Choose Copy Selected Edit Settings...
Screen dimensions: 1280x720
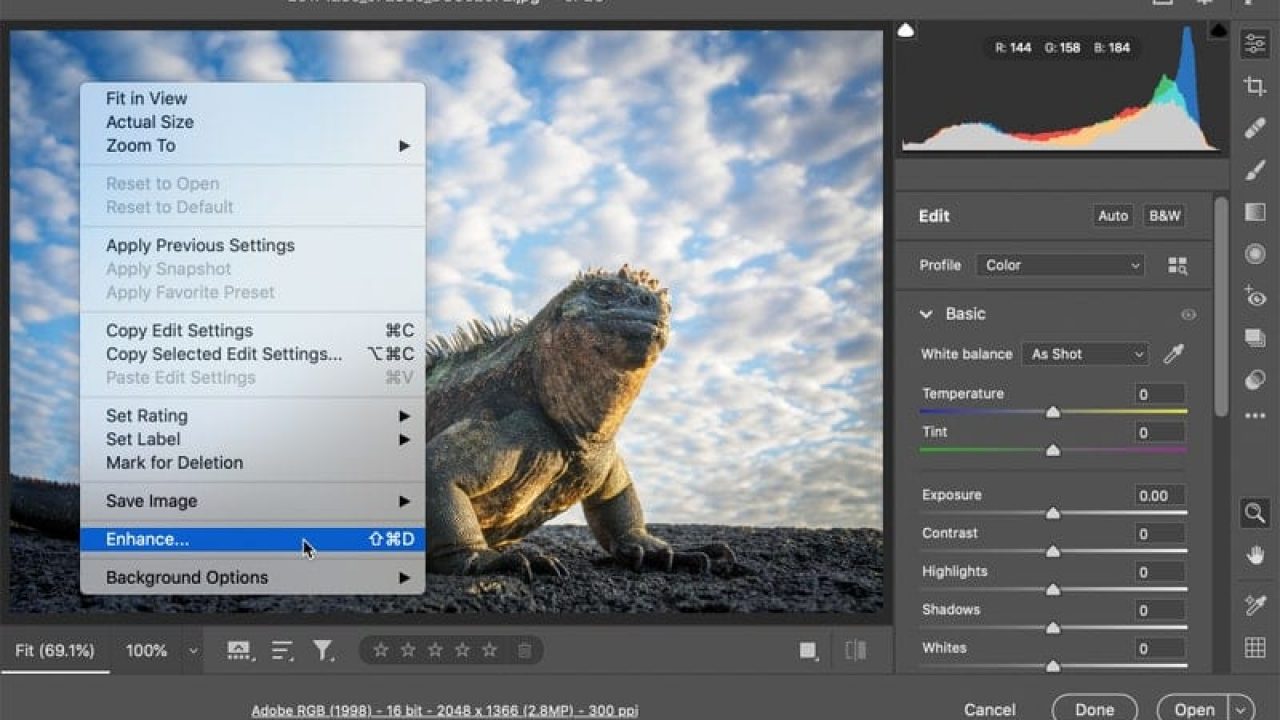(x=252, y=354)
